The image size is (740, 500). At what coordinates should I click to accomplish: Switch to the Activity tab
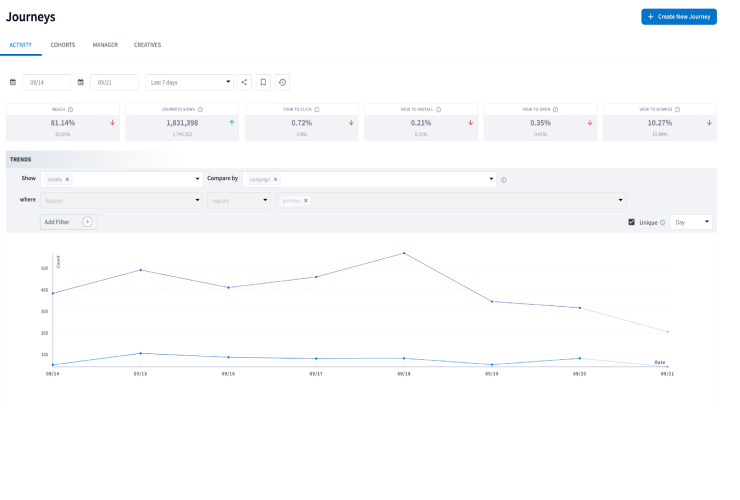click(x=21, y=45)
